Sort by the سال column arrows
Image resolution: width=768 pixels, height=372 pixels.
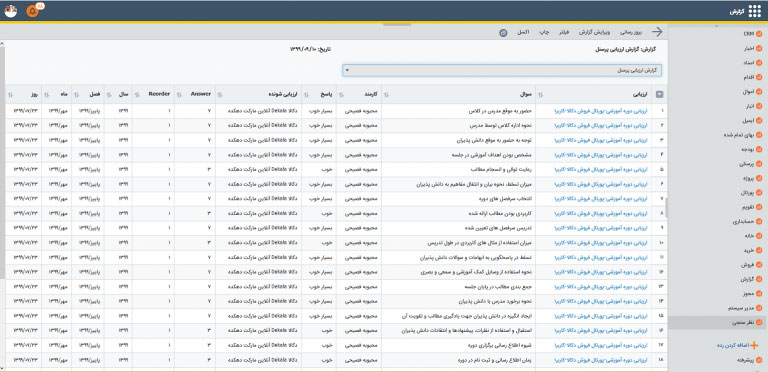point(109,95)
